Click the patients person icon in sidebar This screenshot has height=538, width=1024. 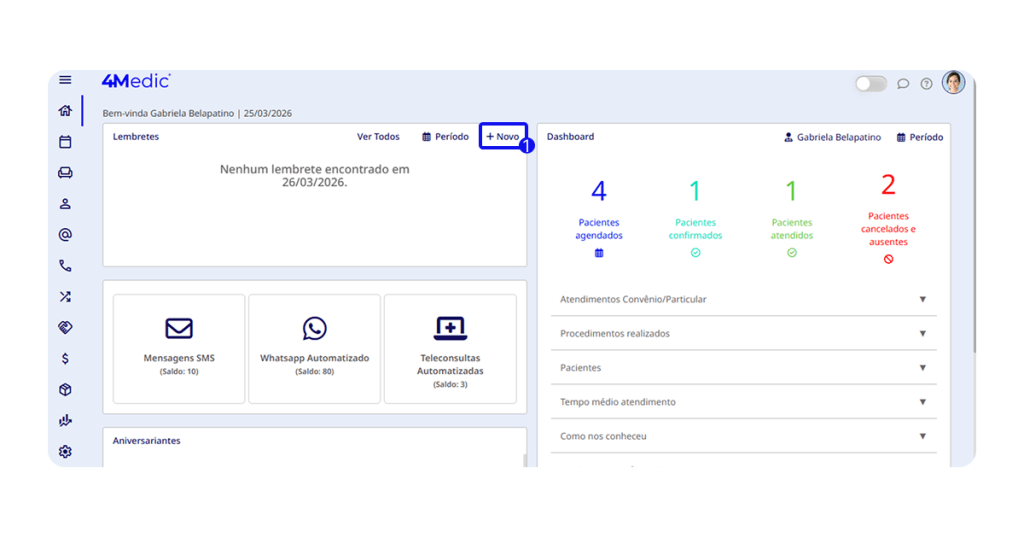(65, 204)
